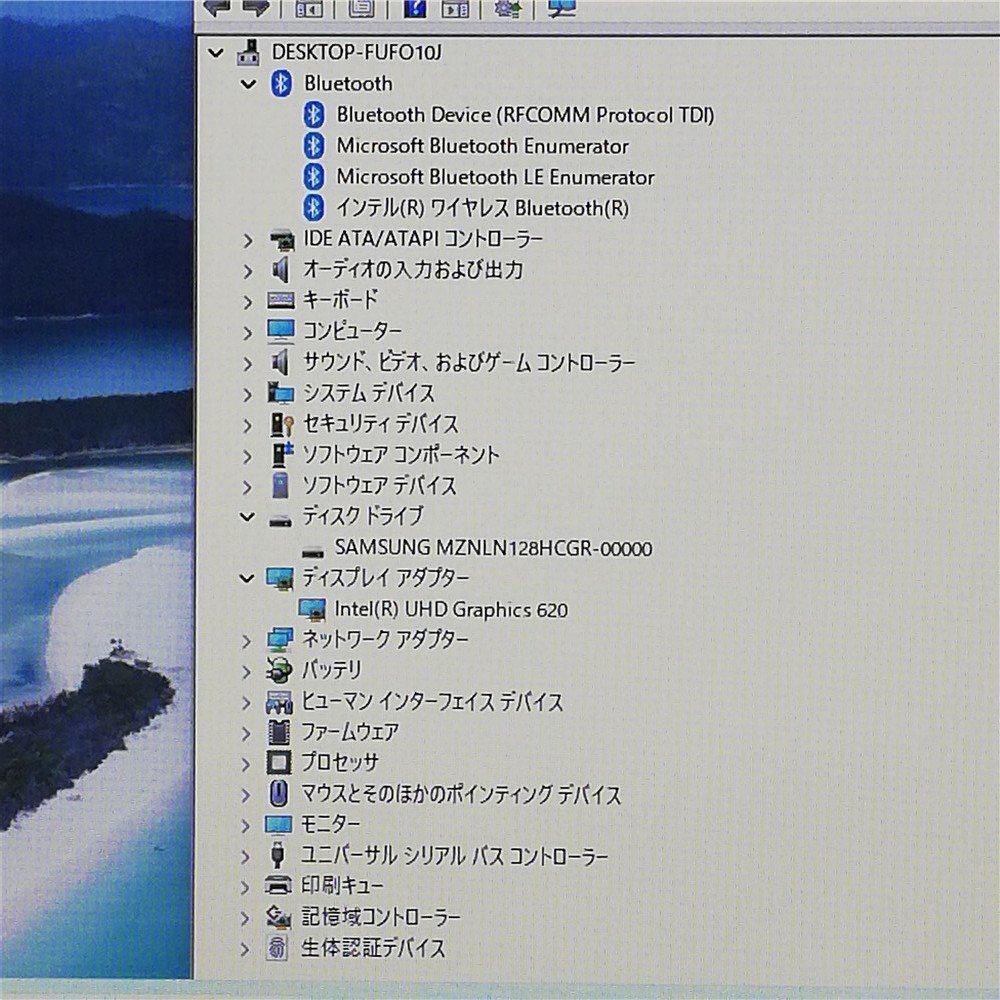Viewport: 1000px width, 1000px height.
Task: Click the mouse icon for マウスとそのほかのポインティング デバイス
Action: [278, 794]
